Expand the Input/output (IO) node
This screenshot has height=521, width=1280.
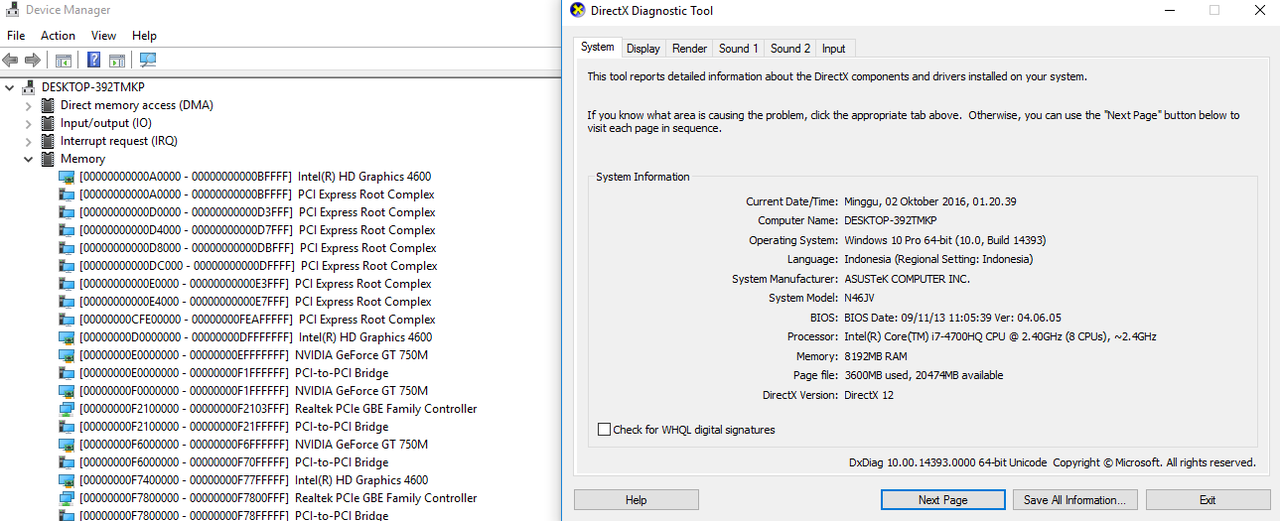click(x=29, y=123)
